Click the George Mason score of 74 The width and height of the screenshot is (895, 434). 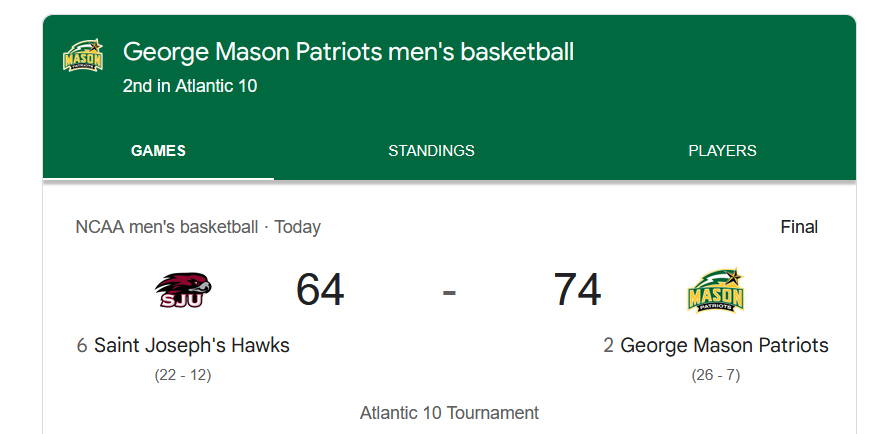coord(577,290)
